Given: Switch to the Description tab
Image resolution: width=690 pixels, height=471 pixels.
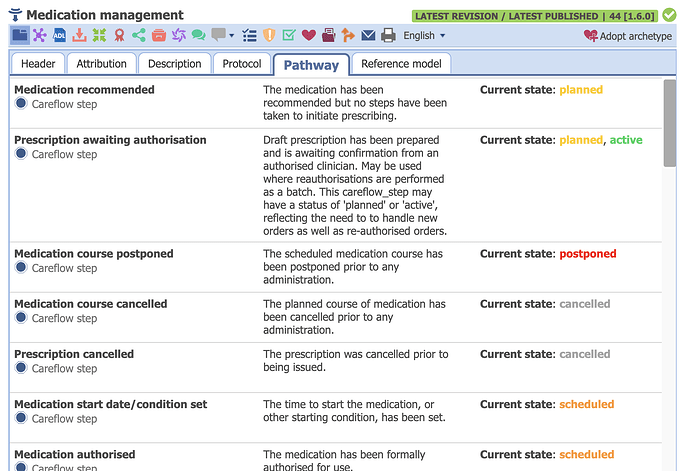Looking at the screenshot, I should click(x=175, y=64).
